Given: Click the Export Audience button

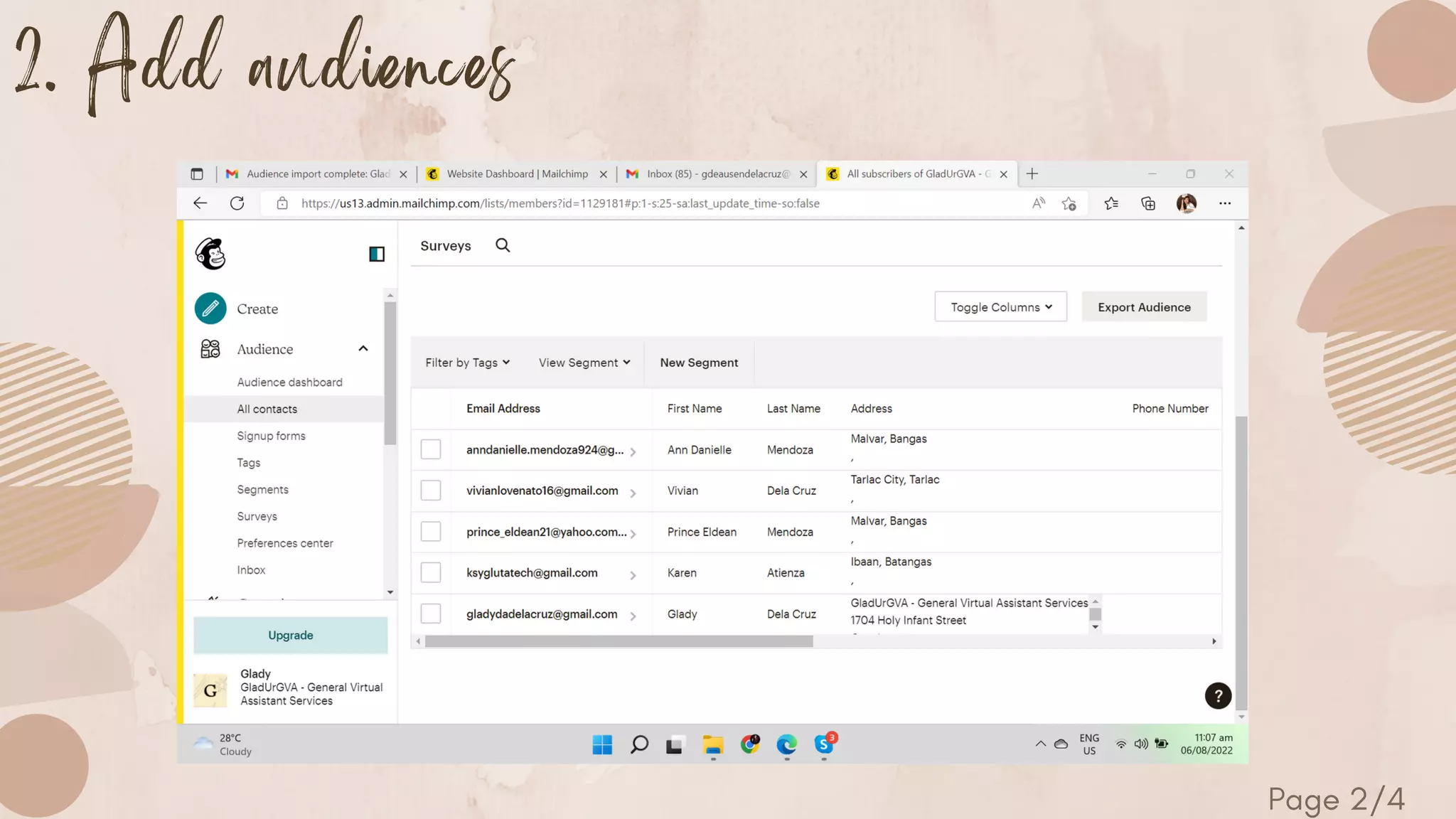Looking at the screenshot, I should click(x=1144, y=307).
